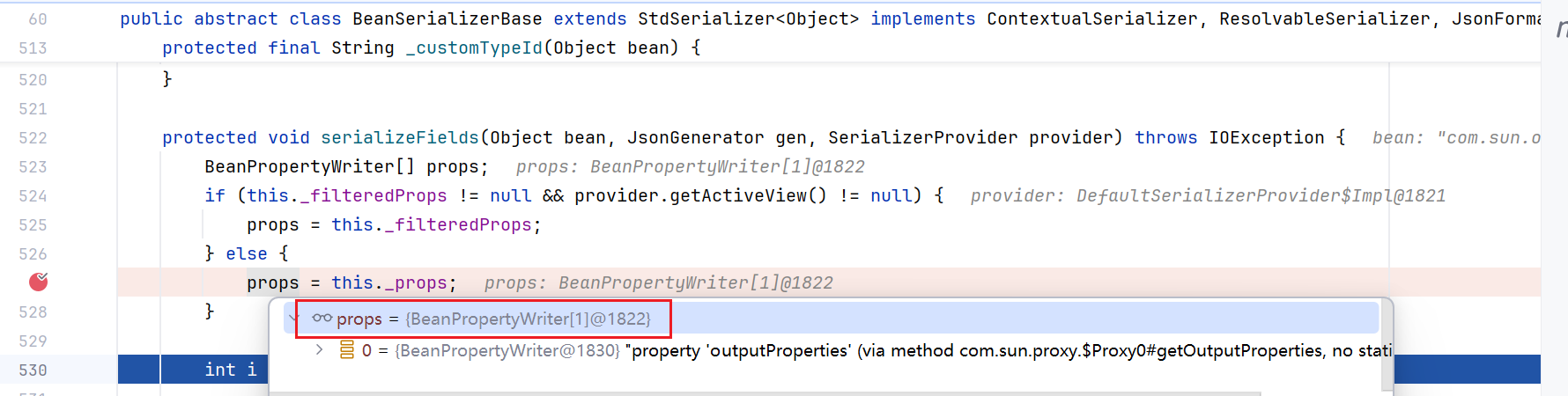Toggle the breakpoint beside 'props = this._props'
The width and height of the screenshot is (1568, 396).
pyautogui.click(x=38, y=282)
